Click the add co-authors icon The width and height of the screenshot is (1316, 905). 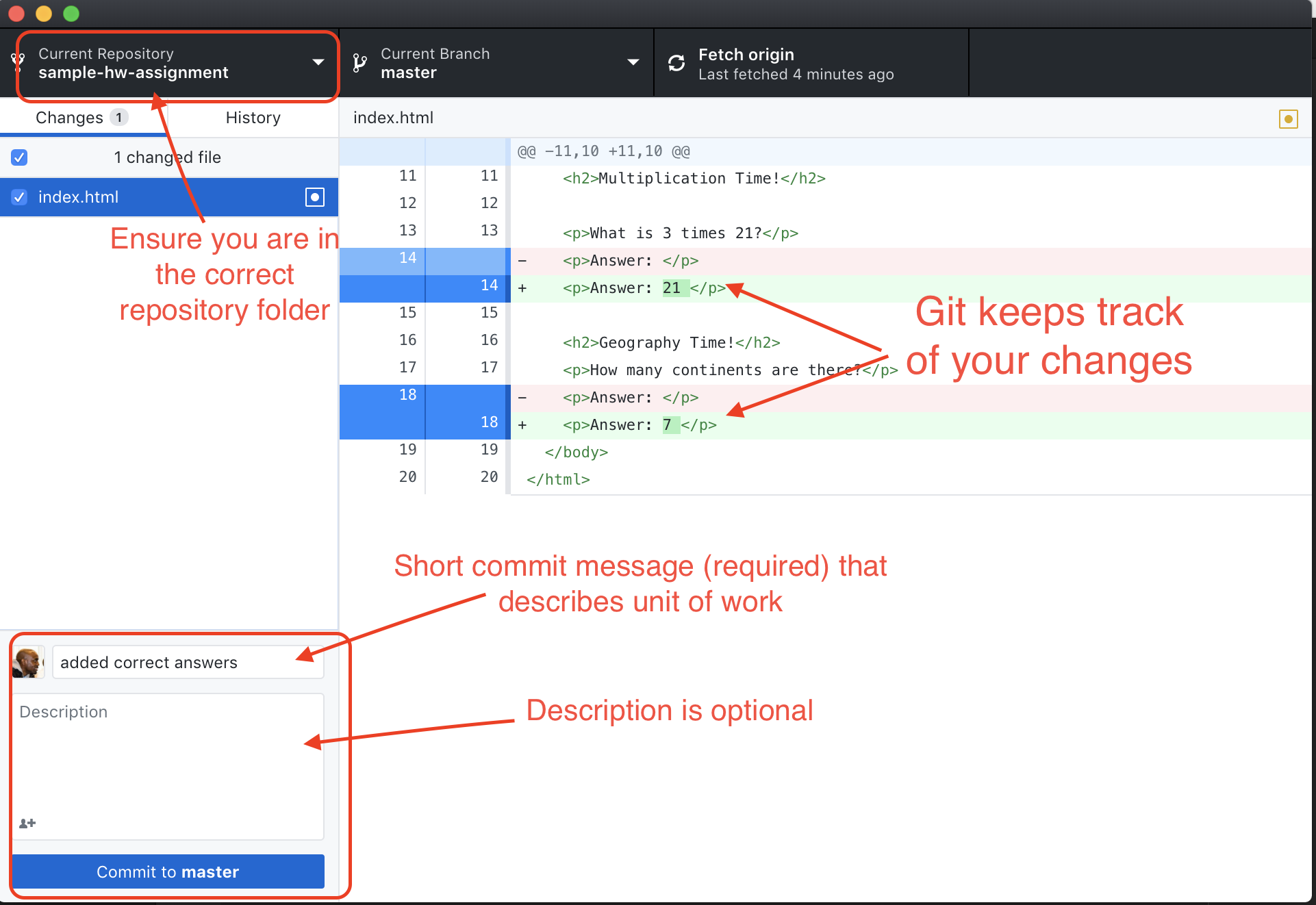click(x=27, y=823)
